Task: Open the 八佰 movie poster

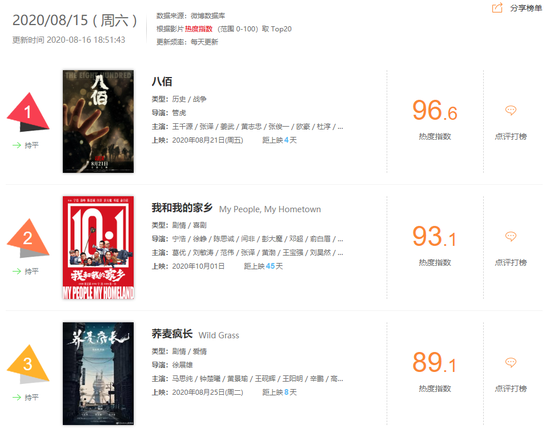Action: tap(98, 121)
